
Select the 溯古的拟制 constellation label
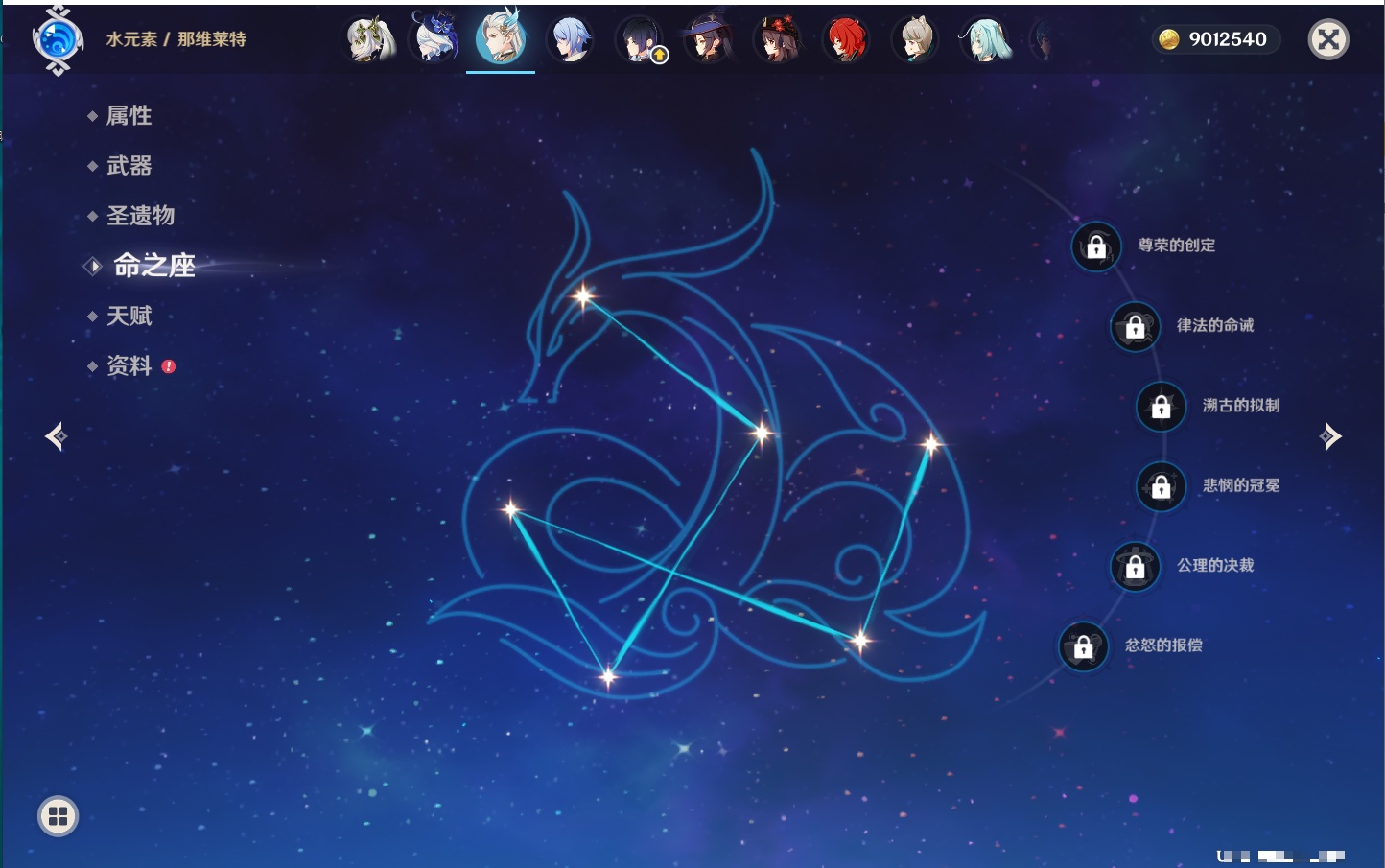click(x=1241, y=405)
